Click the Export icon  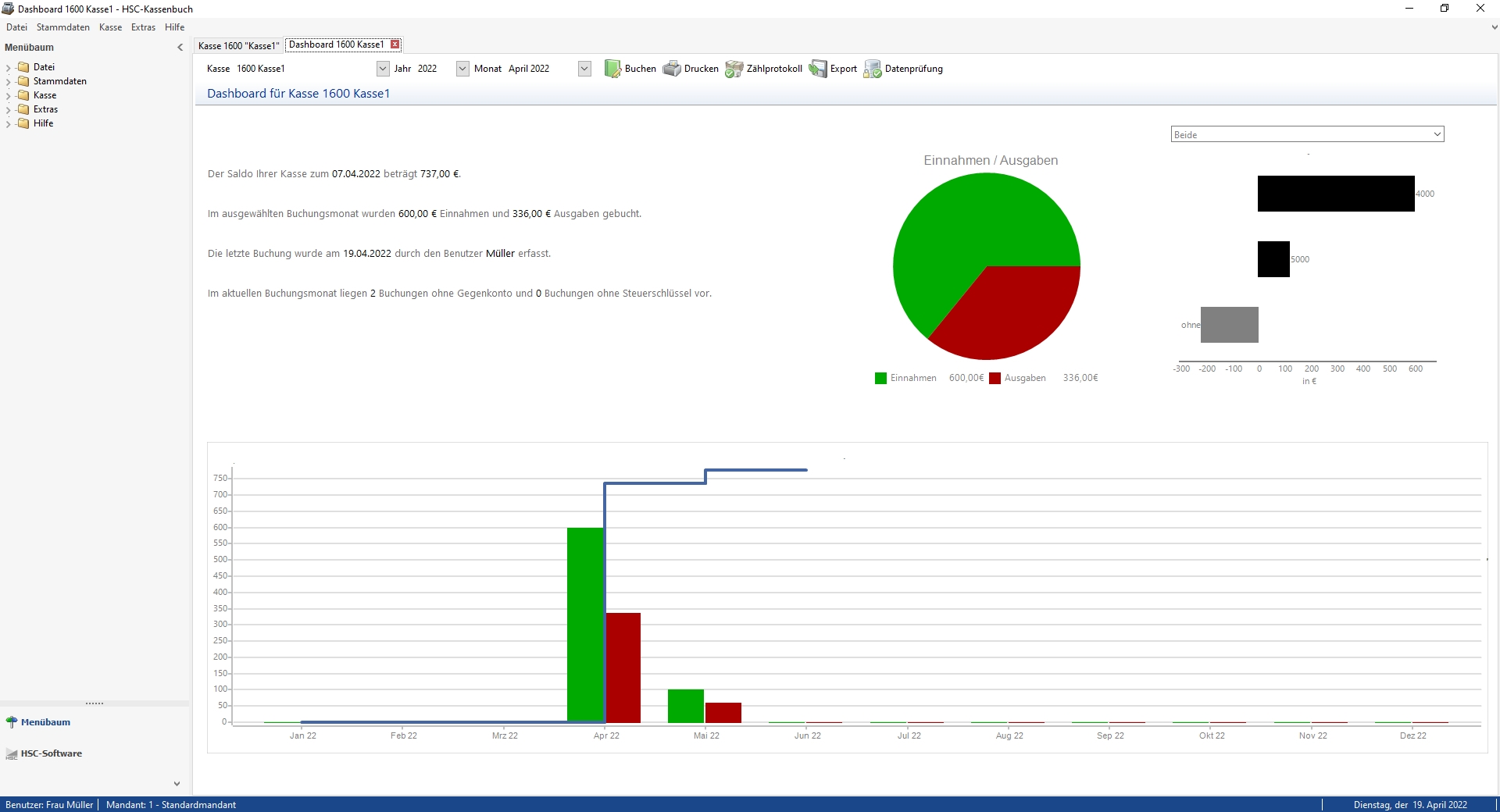pos(818,69)
